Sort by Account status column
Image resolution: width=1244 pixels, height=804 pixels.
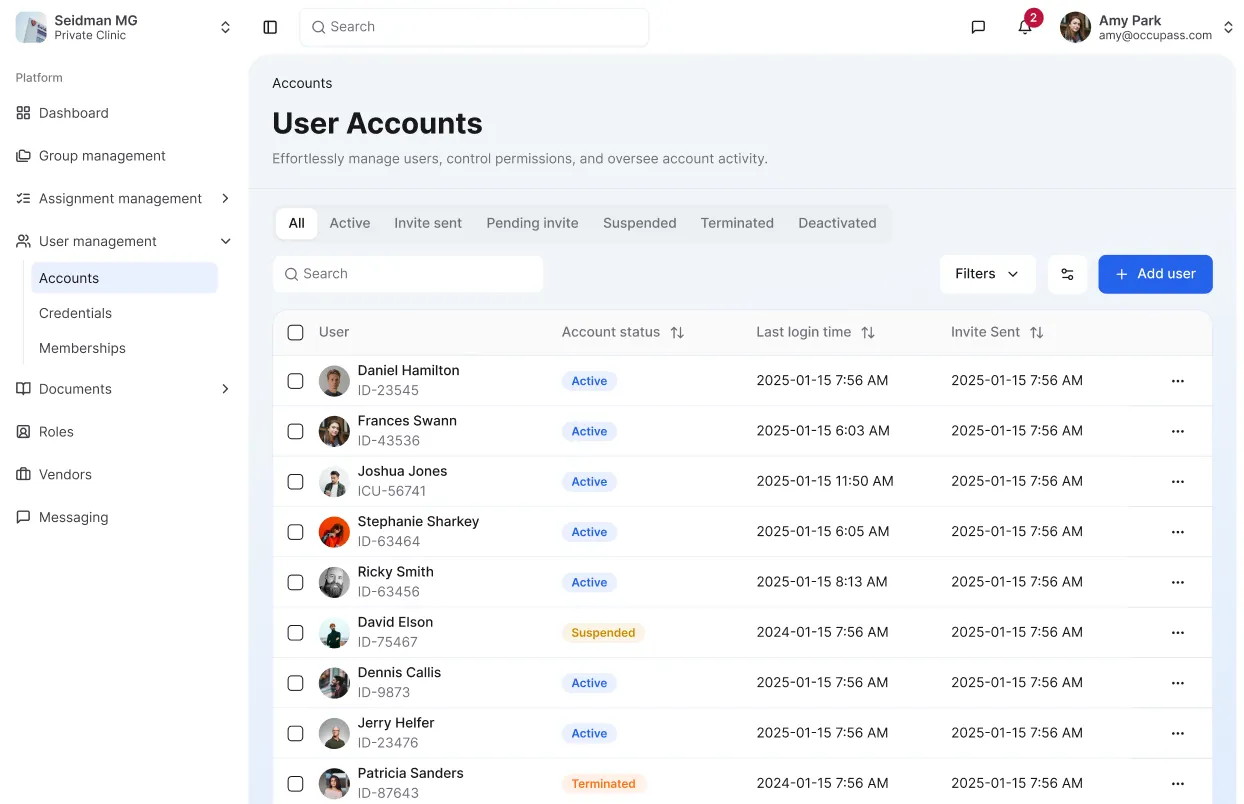click(x=677, y=332)
